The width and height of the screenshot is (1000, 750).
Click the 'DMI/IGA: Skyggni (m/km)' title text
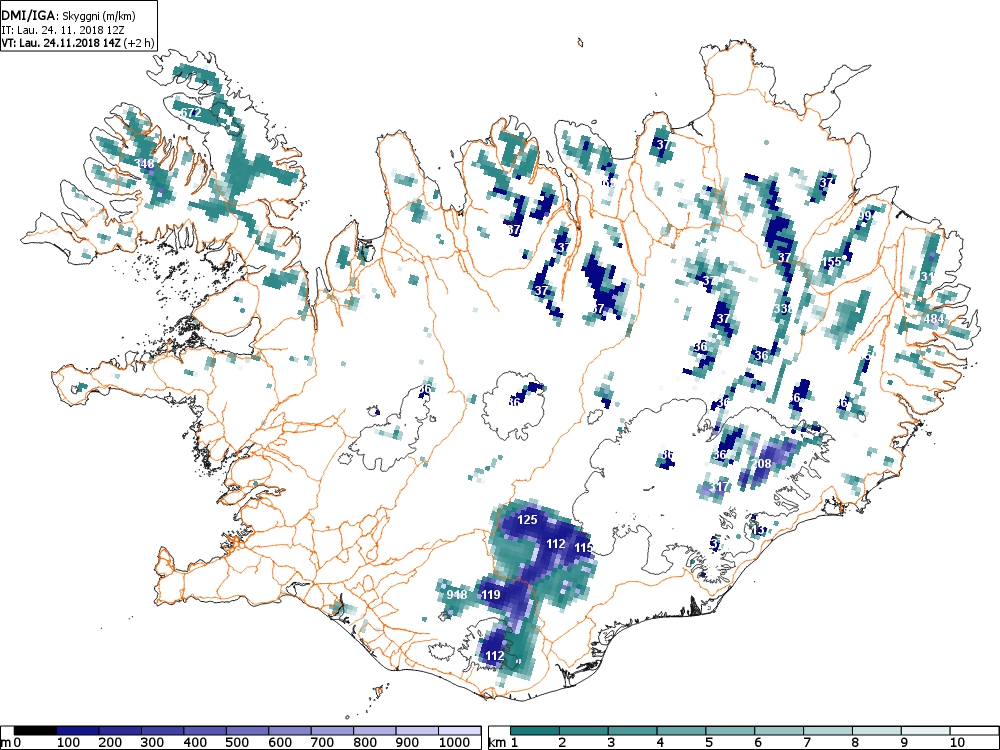click(68, 17)
